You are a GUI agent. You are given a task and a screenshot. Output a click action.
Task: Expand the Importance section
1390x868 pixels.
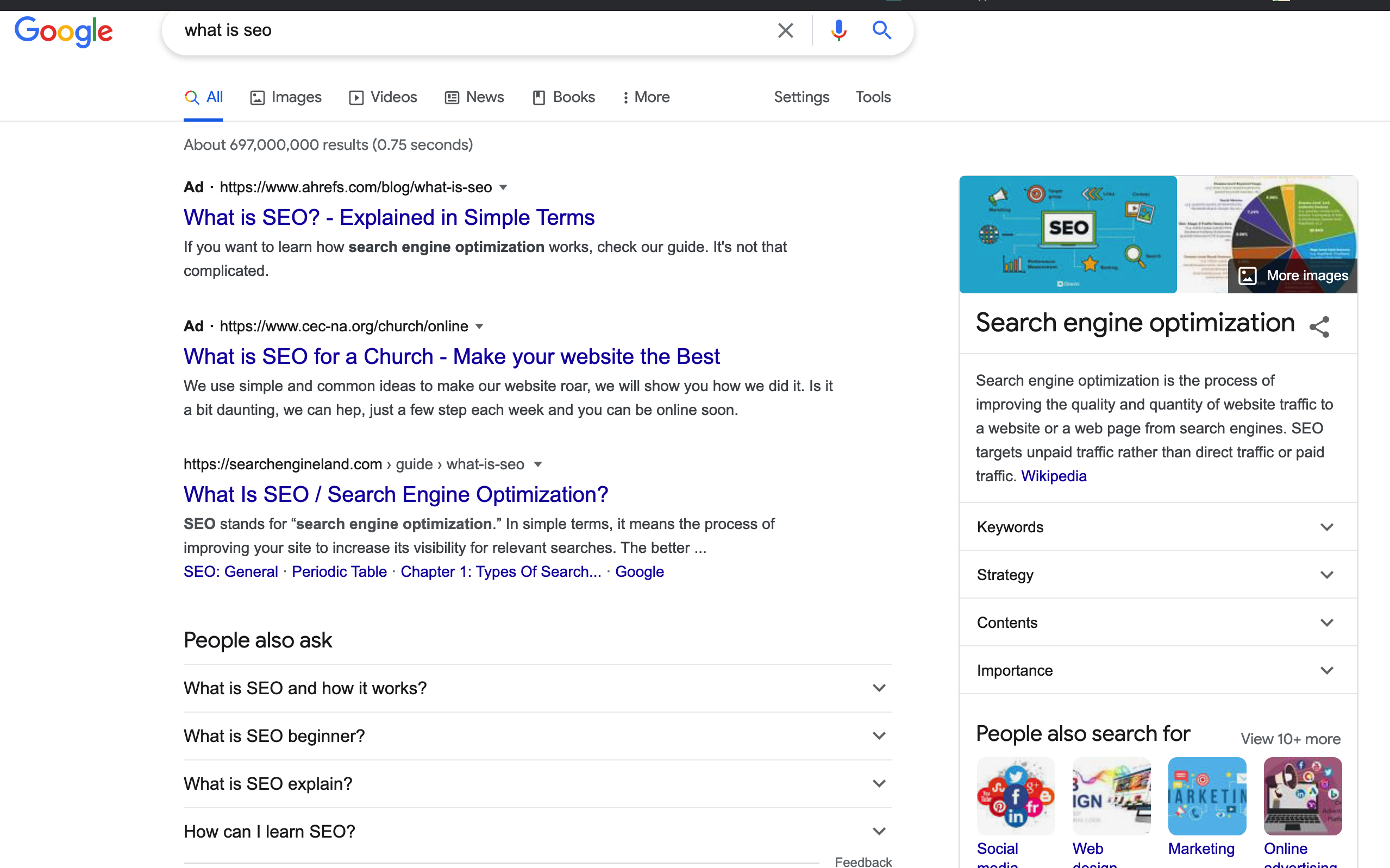pos(1326,670)
